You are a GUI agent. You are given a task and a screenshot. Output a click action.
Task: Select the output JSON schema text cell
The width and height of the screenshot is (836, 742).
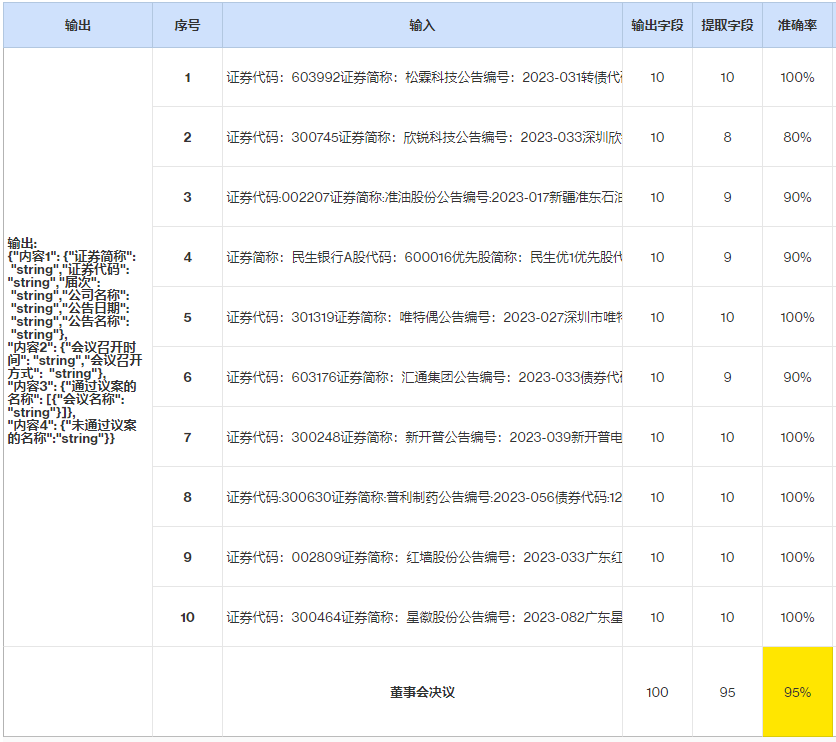77,342
